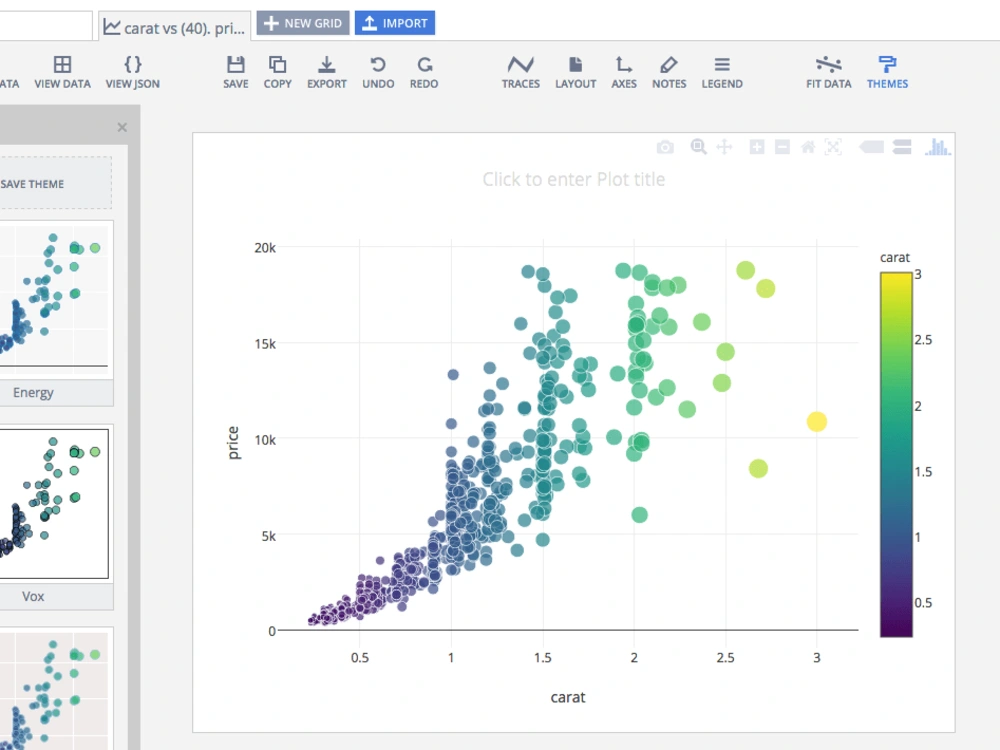Open the Notes annotation tool
The width and height of the screenshot is (1000, 750).
pos(668,70)
